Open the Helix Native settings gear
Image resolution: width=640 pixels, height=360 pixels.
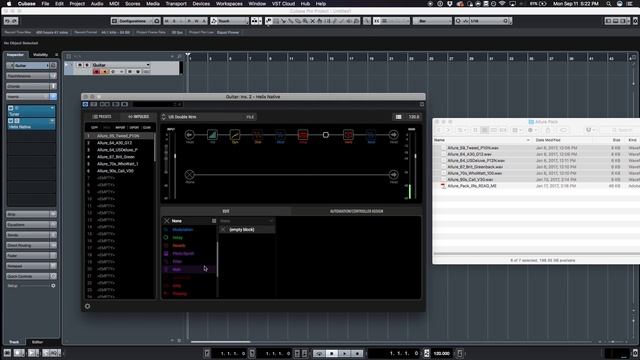click(x=87, y=306)
